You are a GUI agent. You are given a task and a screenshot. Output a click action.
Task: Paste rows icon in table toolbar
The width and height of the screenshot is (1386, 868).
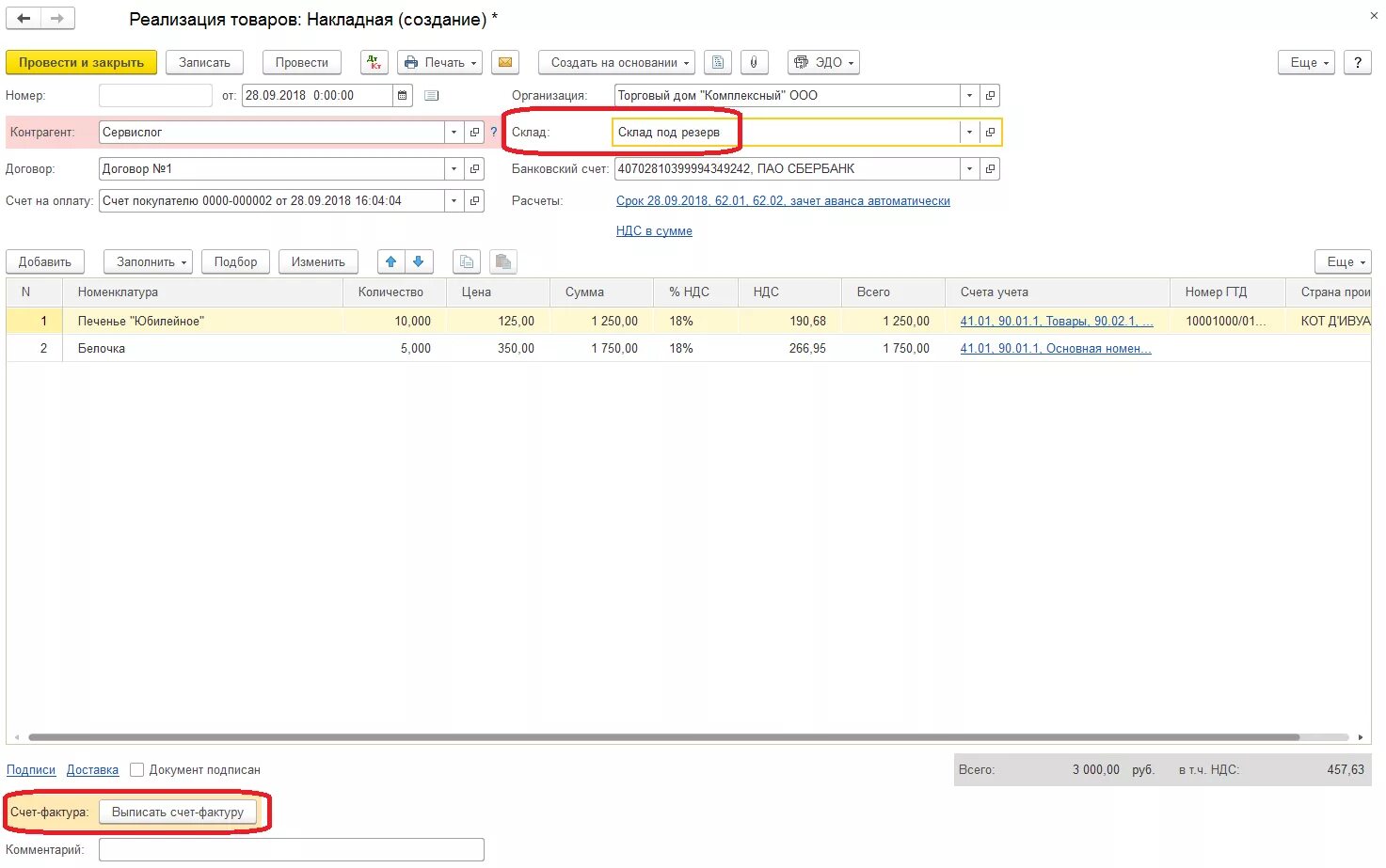point(503,261)
